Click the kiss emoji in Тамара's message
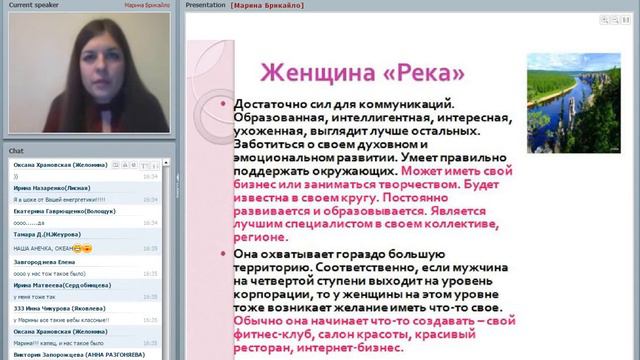 click(x=87, y=248)
